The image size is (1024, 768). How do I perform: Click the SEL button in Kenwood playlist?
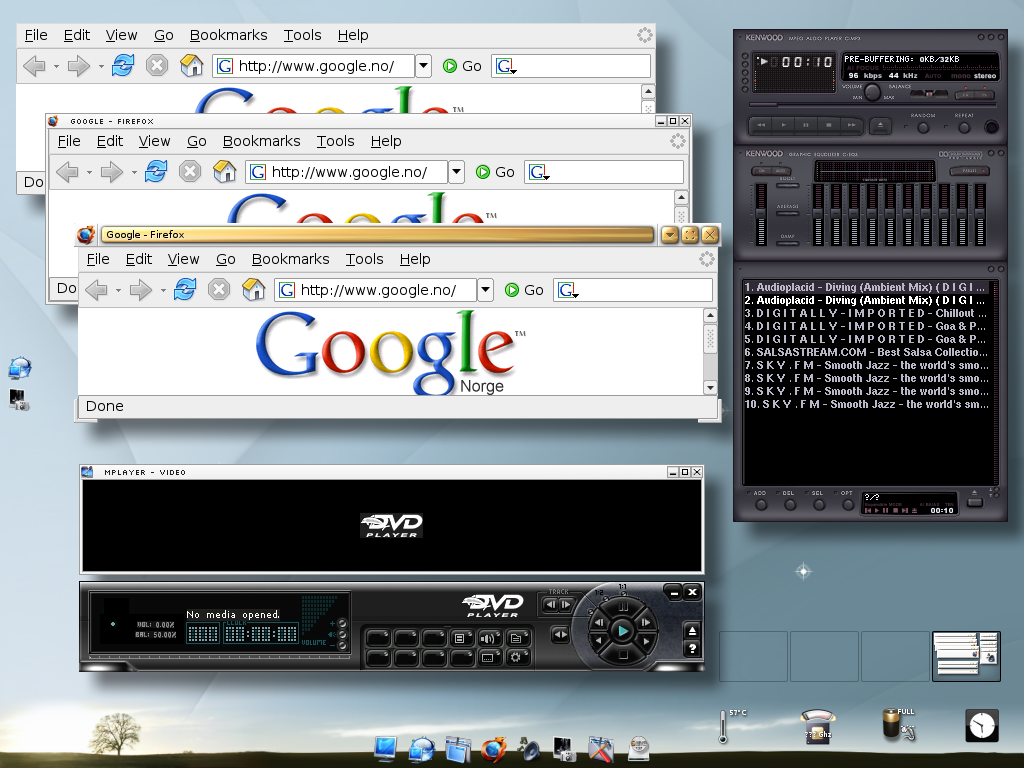coord(819,504)
